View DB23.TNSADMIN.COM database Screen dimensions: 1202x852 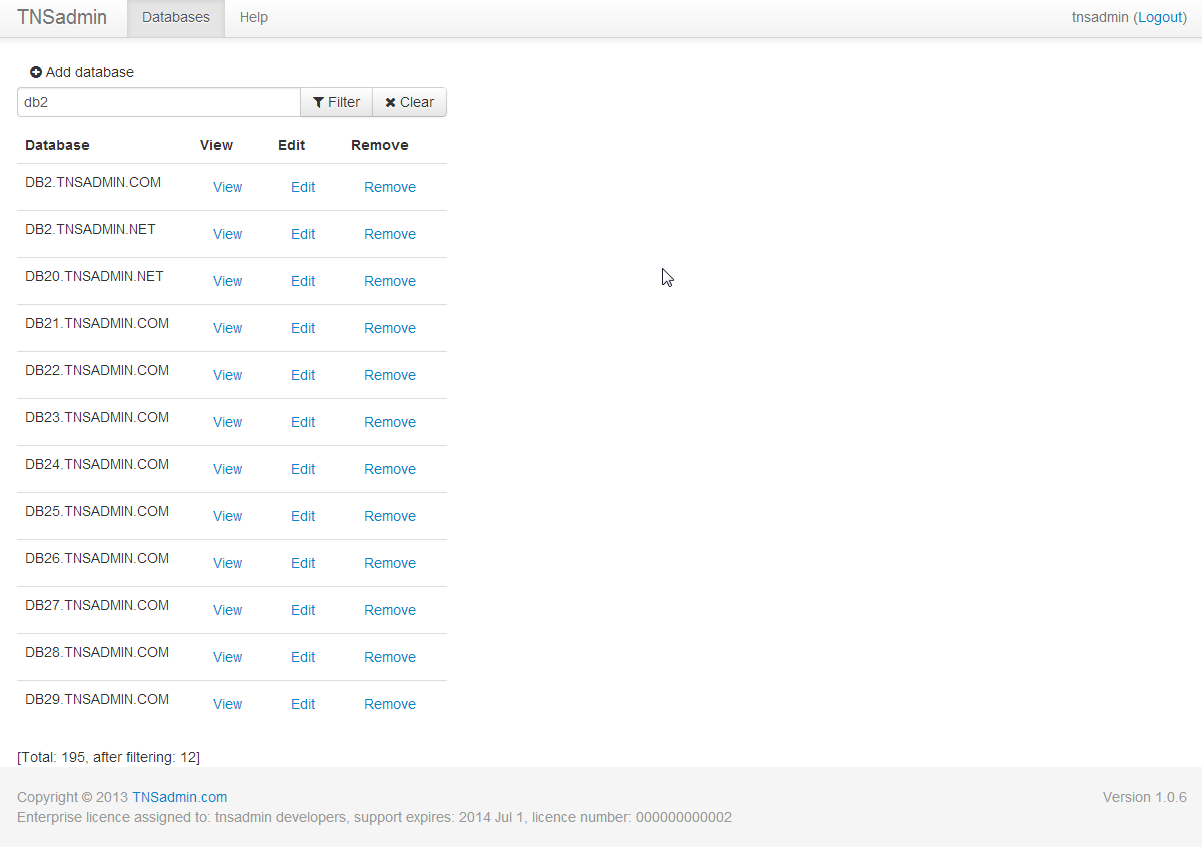click(228, 422)
